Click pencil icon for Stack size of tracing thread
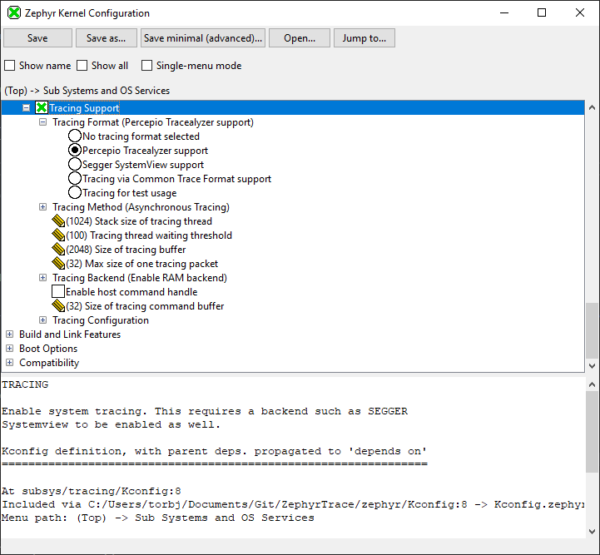 58,221
